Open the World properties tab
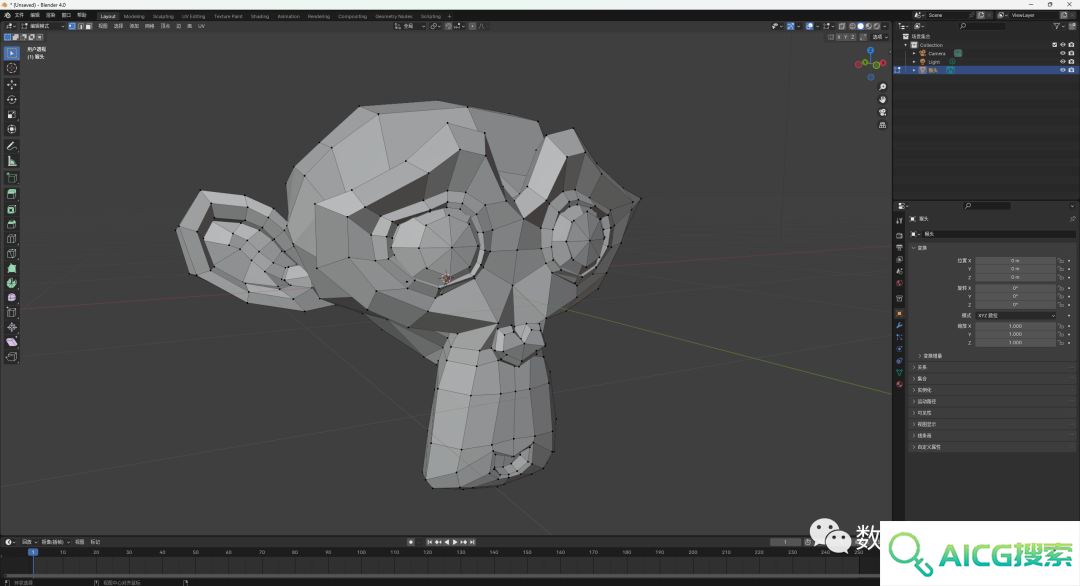This screenshot has height=586, width=1080. coord(900,283)
